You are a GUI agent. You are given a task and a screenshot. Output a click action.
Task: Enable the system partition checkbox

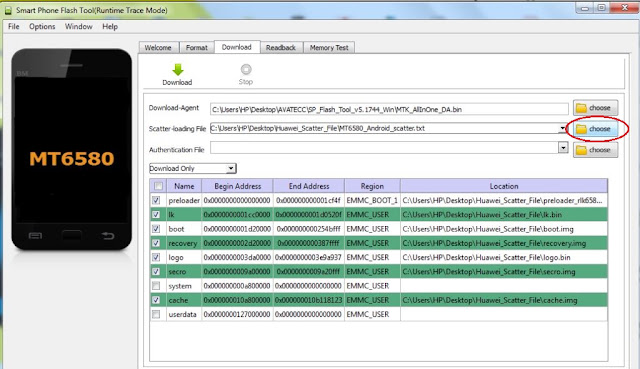(x=156, y=286)
